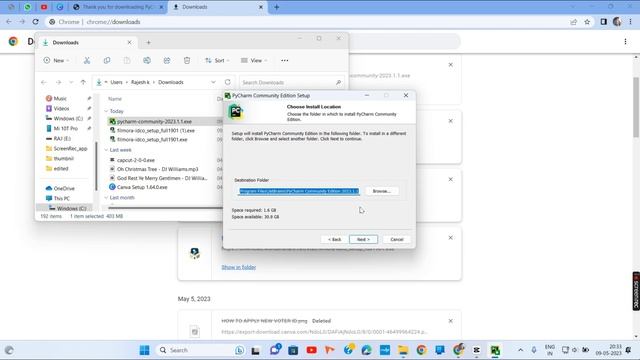The width and height of the screenshot is (640, 360).
Task: Select capcut-2-0-0.exe file
Action: [x=136, y=160]
